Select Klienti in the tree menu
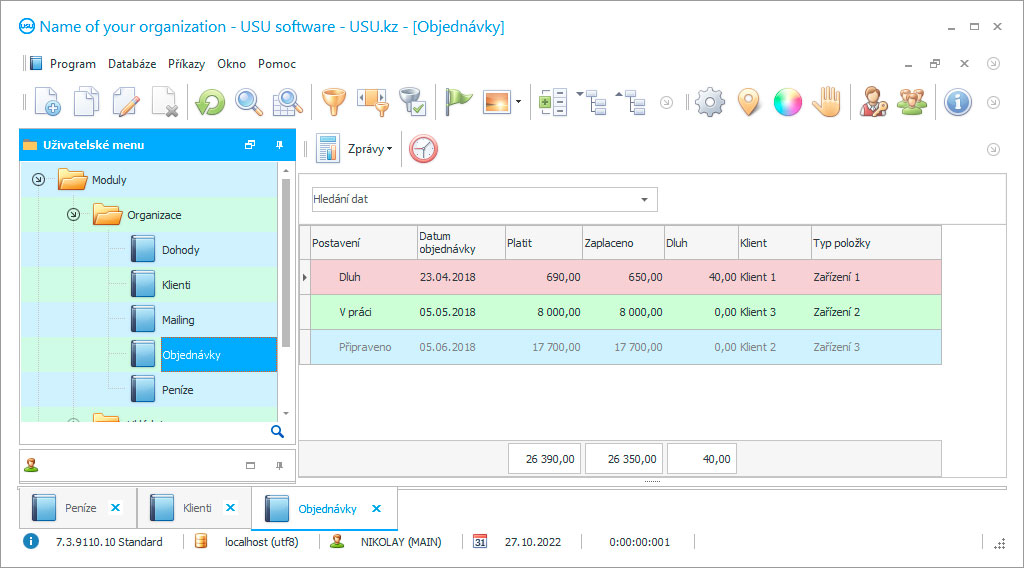 coord(176,285)
